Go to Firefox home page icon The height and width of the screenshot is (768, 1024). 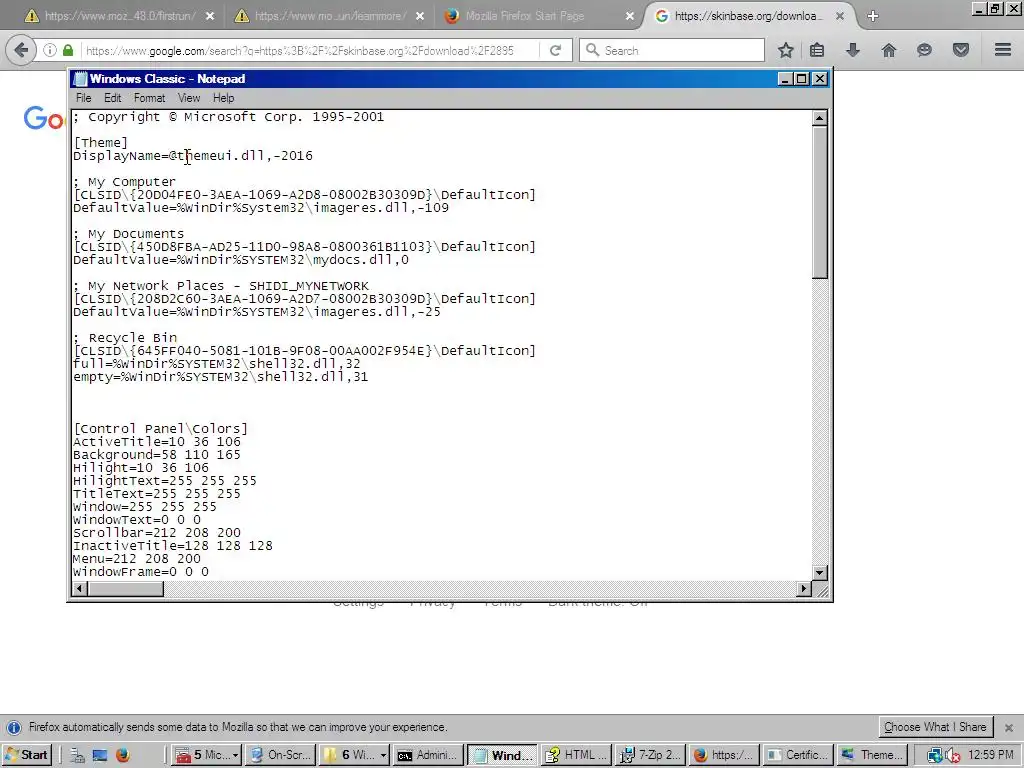pos(889,50)
